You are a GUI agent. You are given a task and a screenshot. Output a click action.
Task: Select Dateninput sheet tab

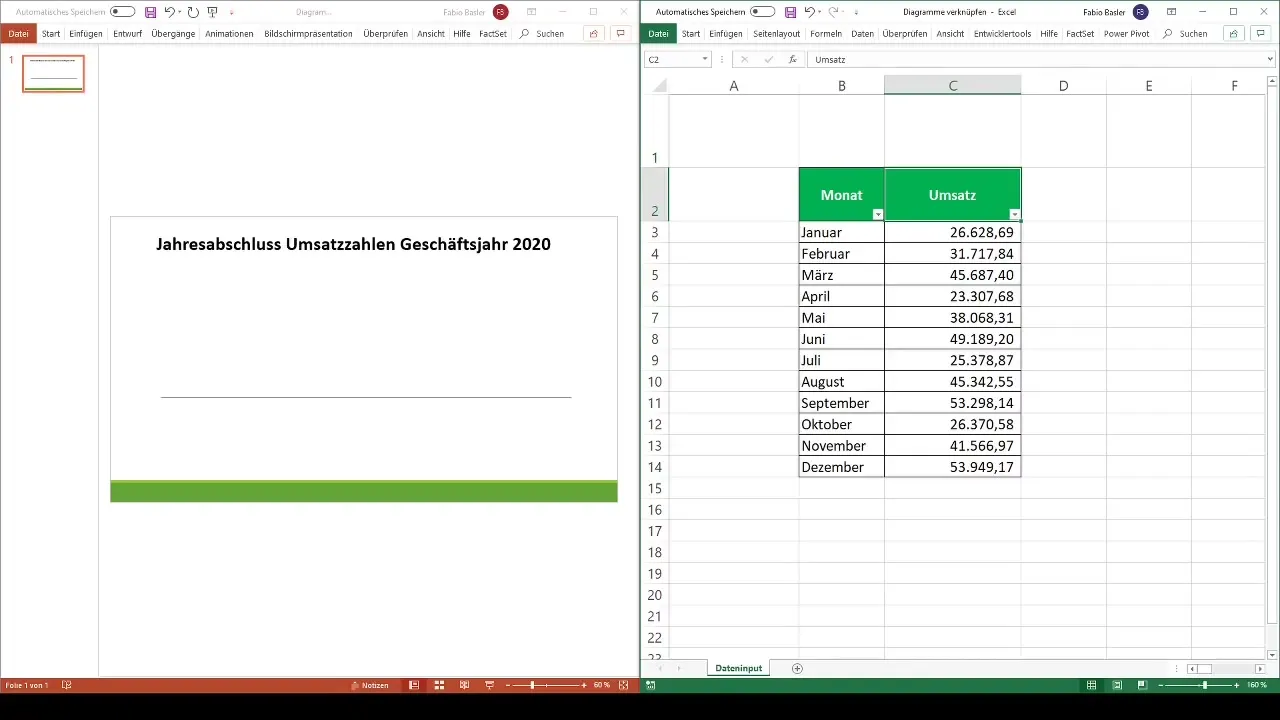tap(739, 668)
